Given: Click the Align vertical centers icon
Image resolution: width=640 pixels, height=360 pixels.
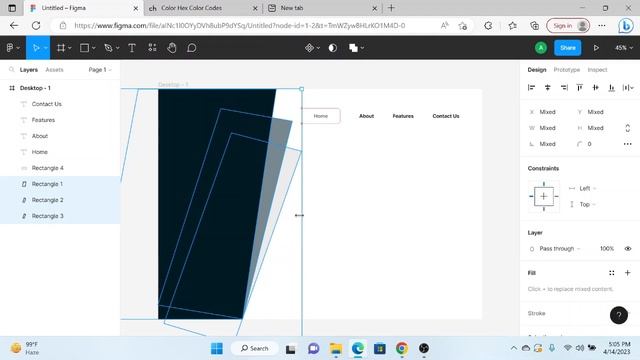Looking at the screenshot, I should [x=596, y=87].
